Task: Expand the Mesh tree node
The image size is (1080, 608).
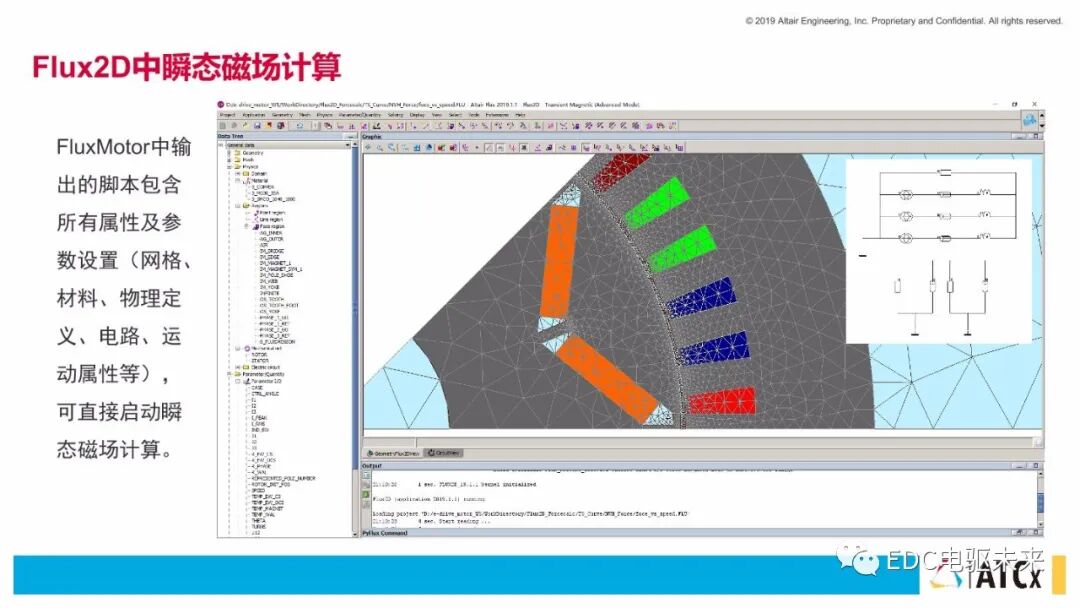Action: coord(229,160)
